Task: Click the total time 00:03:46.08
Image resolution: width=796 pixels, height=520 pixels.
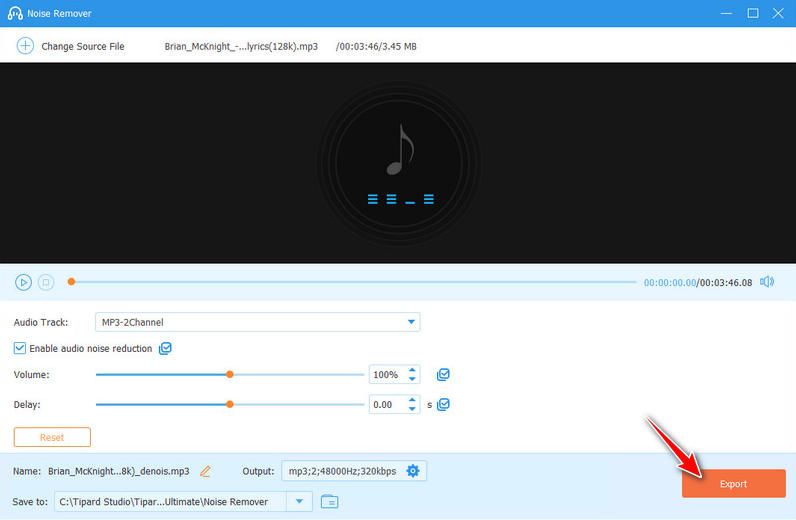Action: [x=726, y=282]
